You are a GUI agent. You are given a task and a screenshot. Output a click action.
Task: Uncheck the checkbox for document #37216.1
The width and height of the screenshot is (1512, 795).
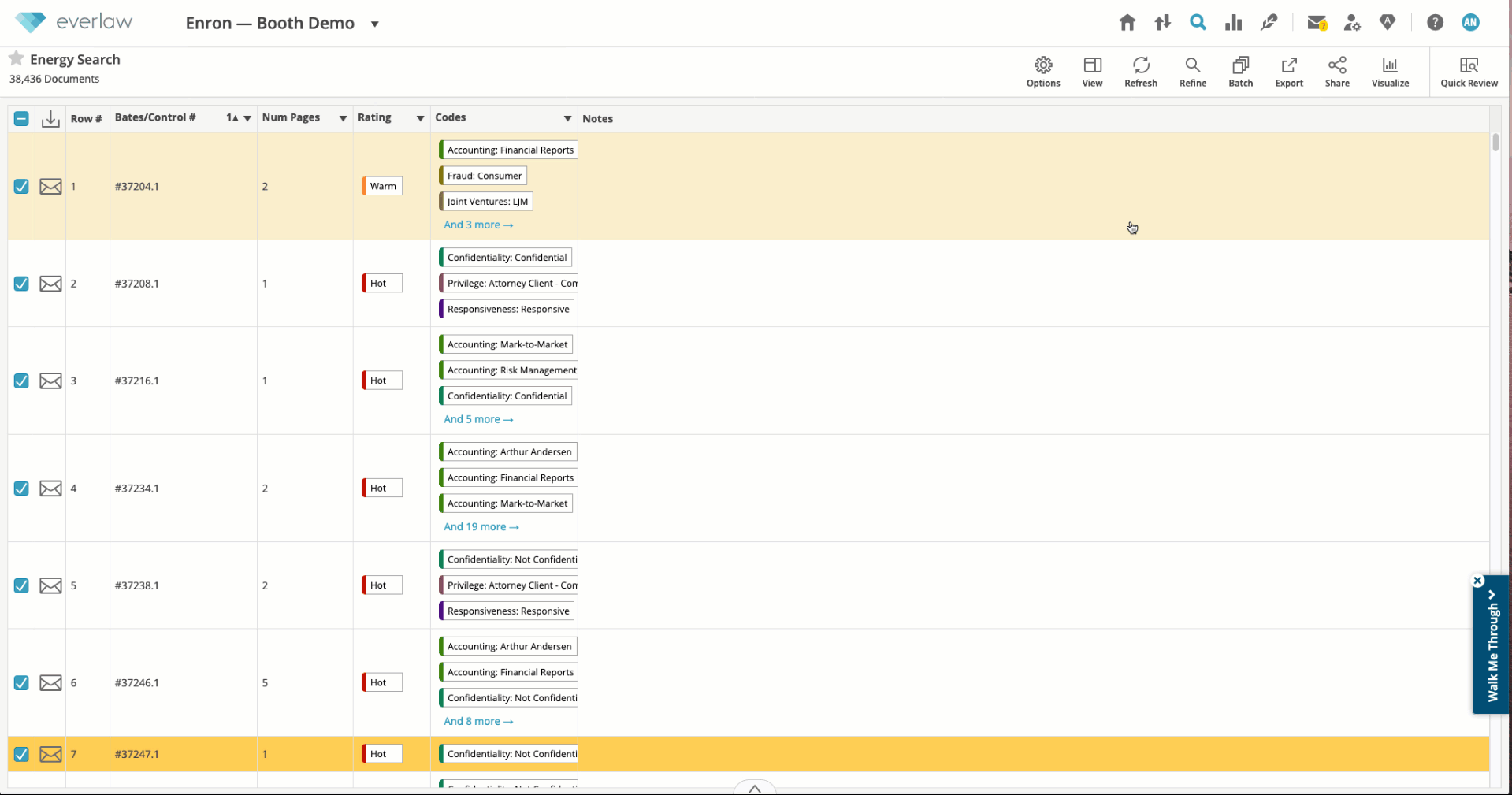pos(21,381)
